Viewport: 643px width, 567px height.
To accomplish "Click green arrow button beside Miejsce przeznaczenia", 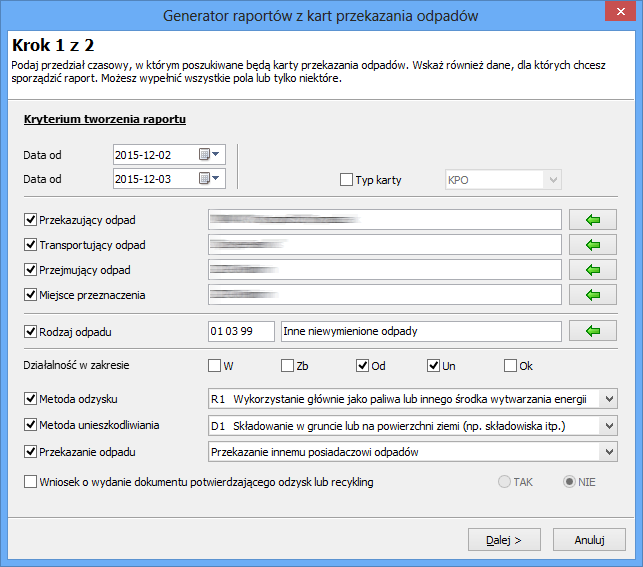I will point(593,295).
